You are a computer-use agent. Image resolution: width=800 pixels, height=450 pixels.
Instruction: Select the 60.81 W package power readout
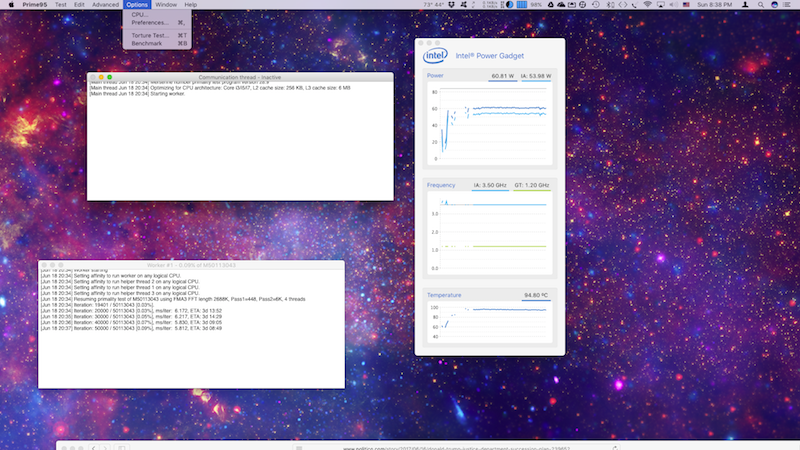[x=503, y=76]
